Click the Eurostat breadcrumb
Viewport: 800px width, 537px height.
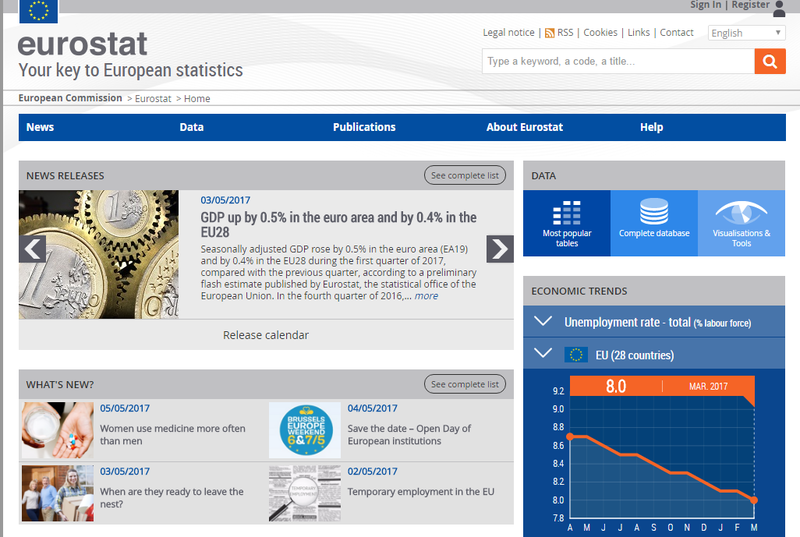pyautogui.click(x=153, y=98)
